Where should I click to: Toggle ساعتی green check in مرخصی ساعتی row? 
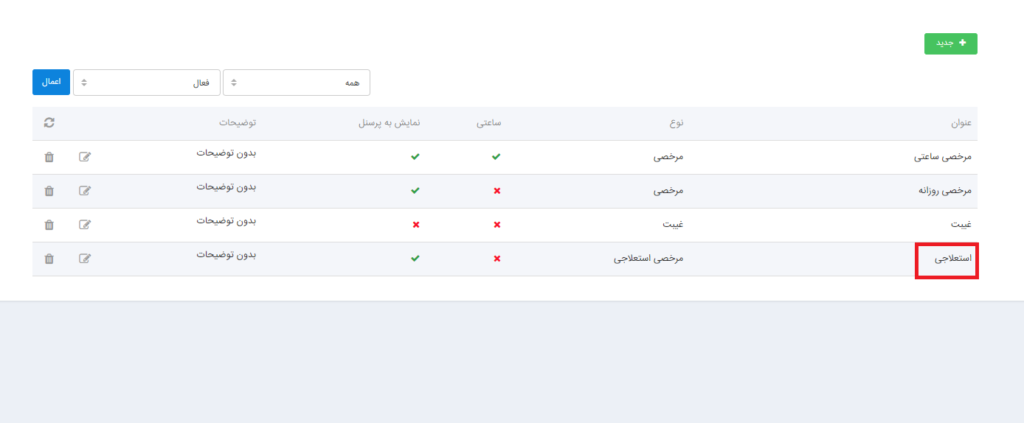tap(497, 157)
